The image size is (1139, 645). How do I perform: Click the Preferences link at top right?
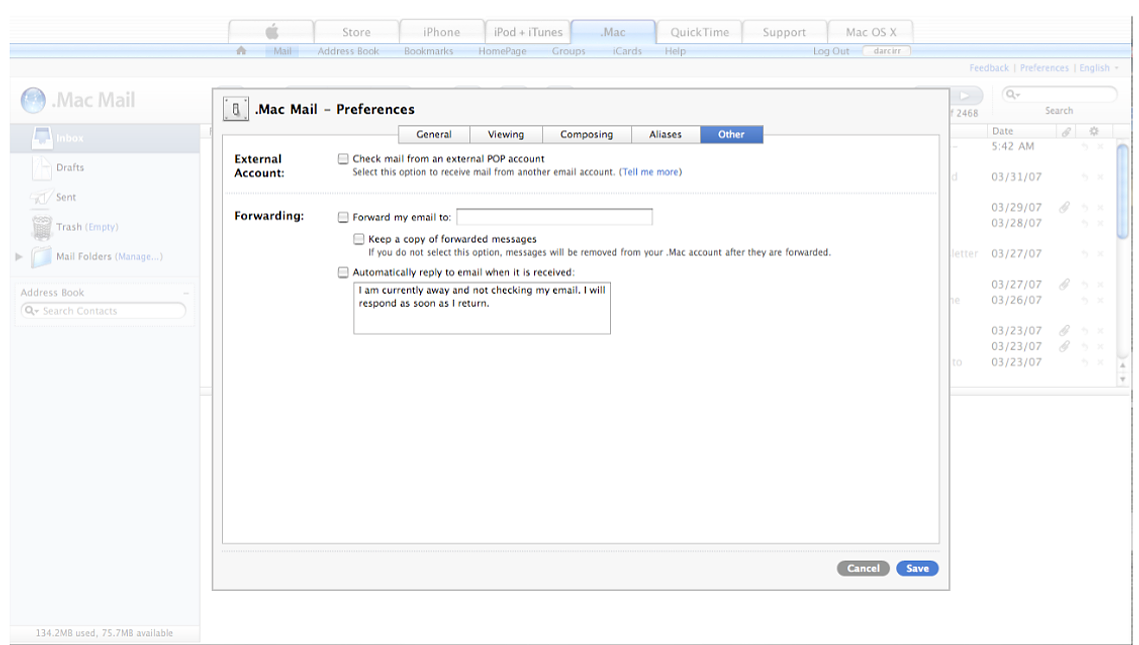(x=1044, y=68)
